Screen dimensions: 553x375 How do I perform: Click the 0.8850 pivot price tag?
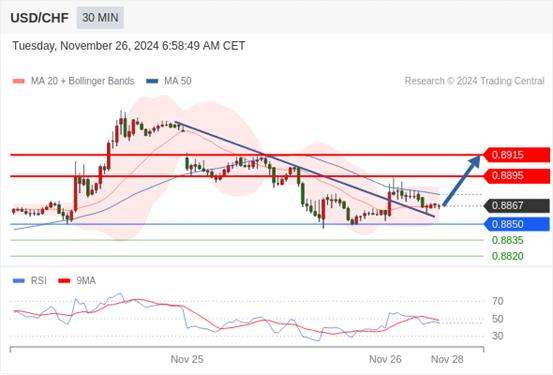[516, 224]
